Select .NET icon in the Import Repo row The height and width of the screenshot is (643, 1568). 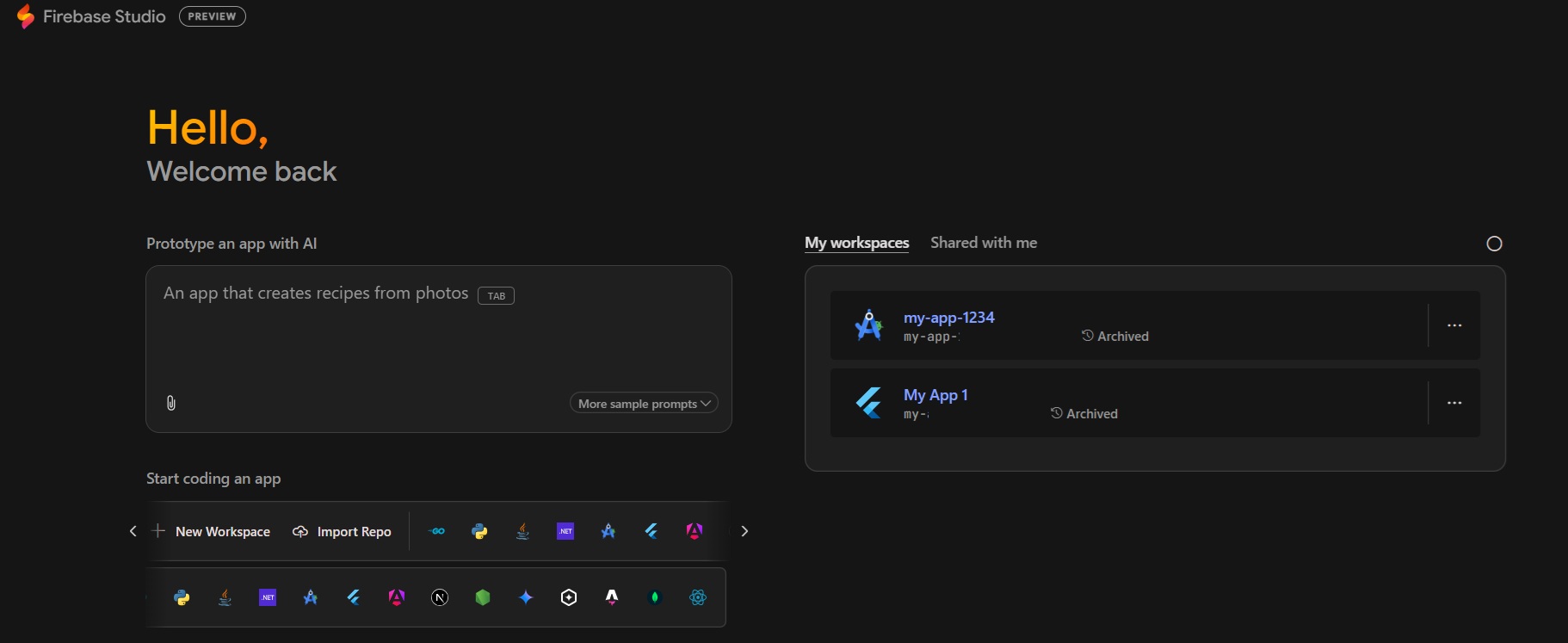point(565,531)
